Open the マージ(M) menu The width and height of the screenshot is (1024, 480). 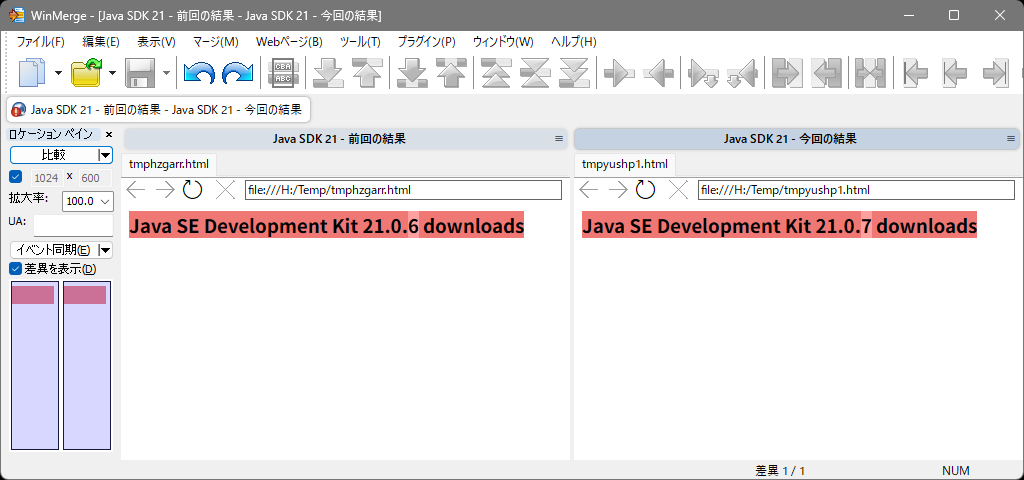coord(216,42)
